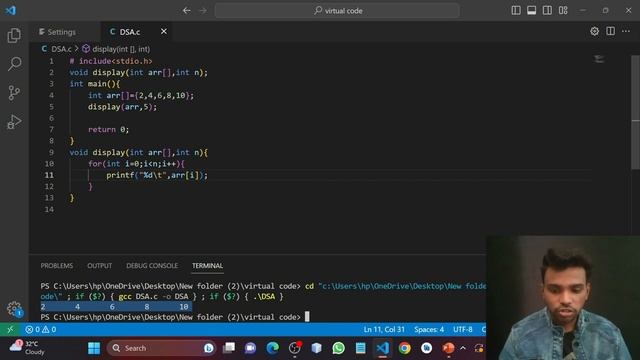This screenshot has height=360, width=640.
Task: Click 'Ln 11, Col 31' in status bar
Action: click(x=384, y=329)
